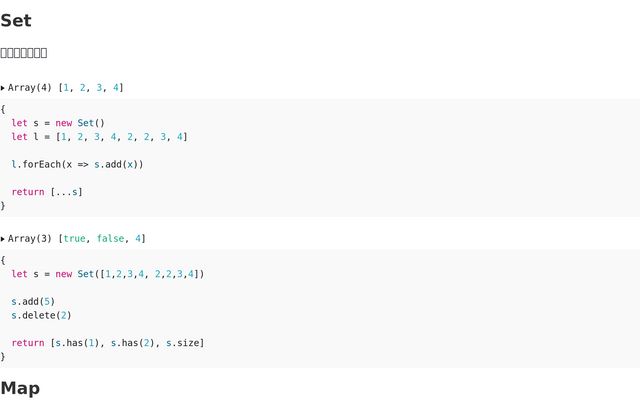Click the Map heading

click(20, 388)
